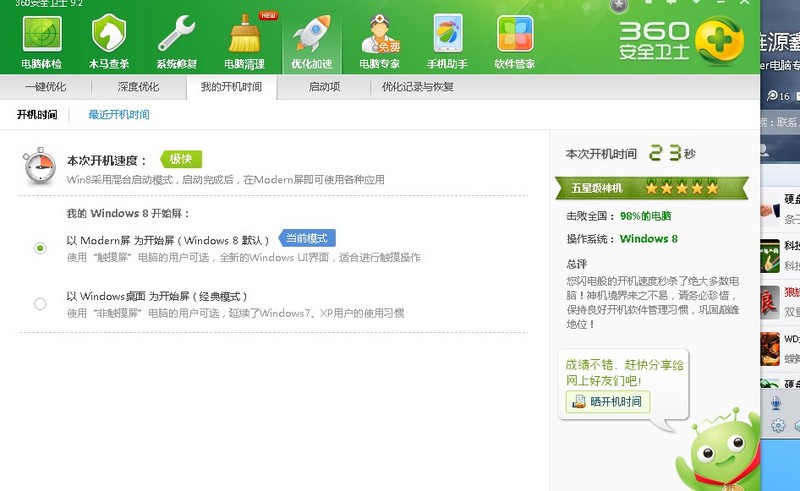
Task: Click the 360 安全卫士 logo
Action: tap(682, 41)
